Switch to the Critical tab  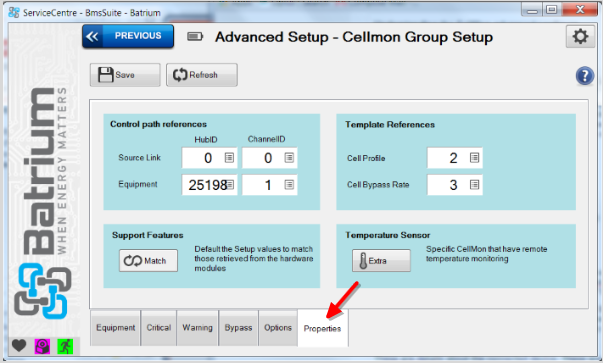[159, 328]
